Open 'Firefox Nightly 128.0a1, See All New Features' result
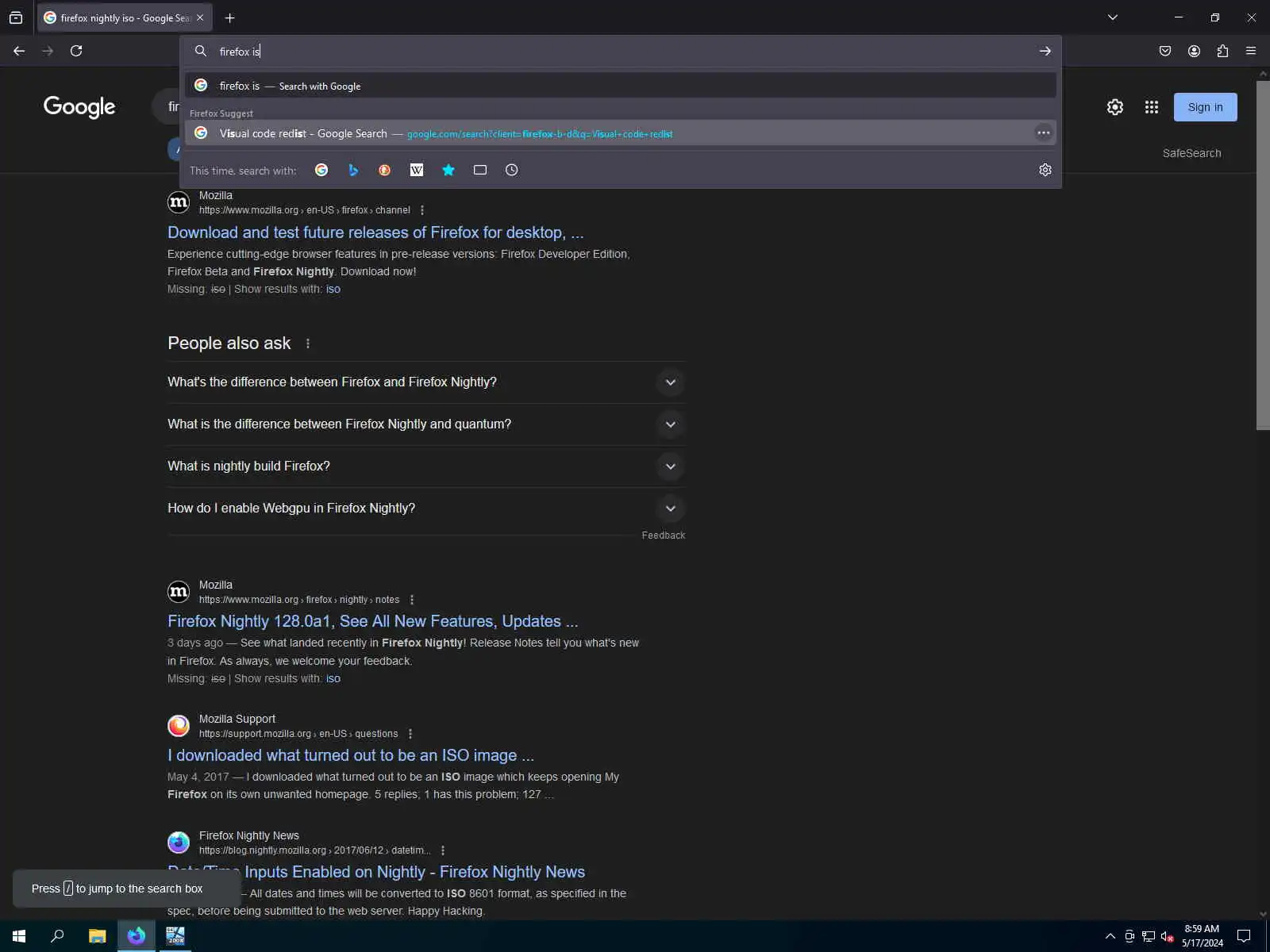Image resolution: width=1270 pixels, height=952 pixels. point(373,621)
